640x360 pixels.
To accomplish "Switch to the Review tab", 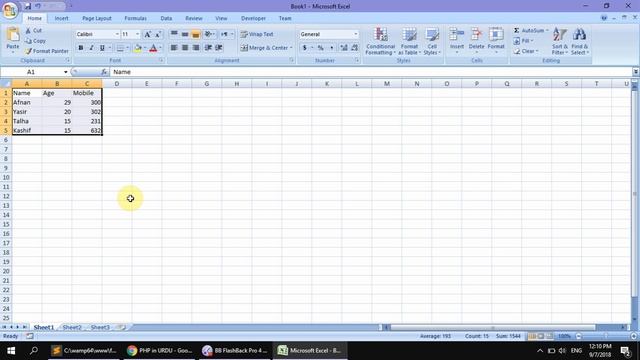I will [x=194, y=18].
